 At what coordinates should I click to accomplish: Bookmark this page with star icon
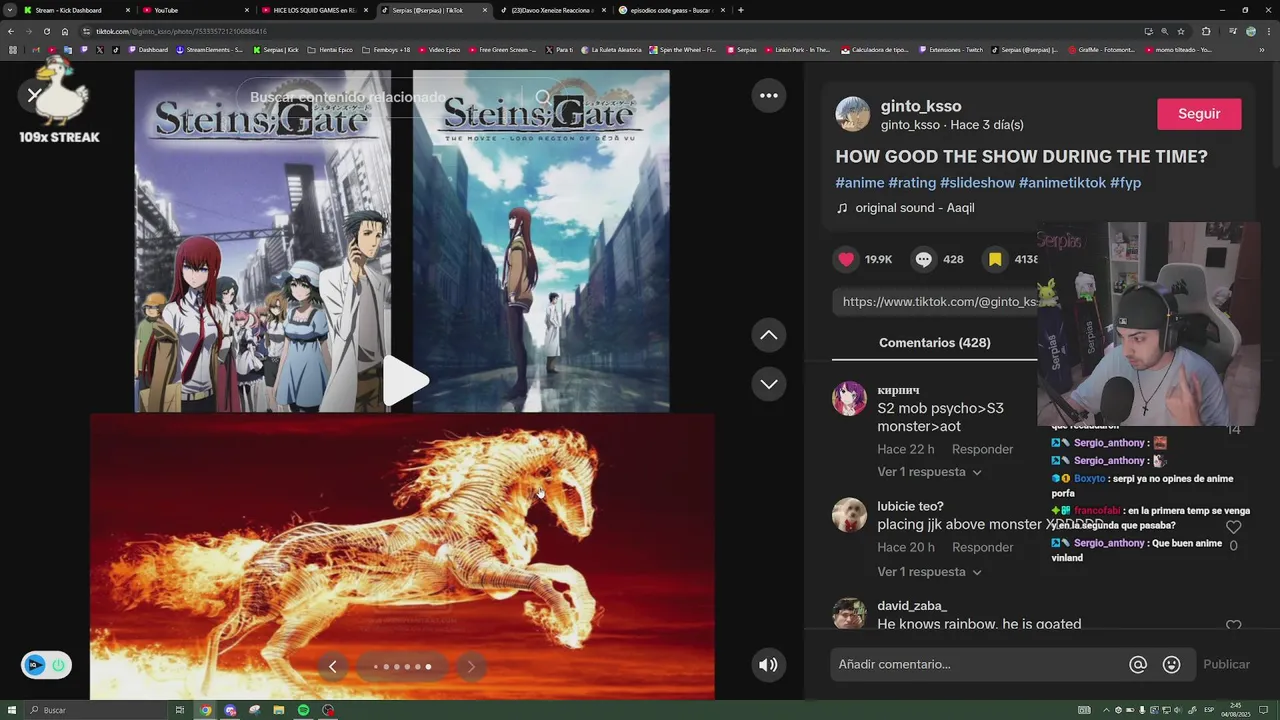[x=1181, y=31]
